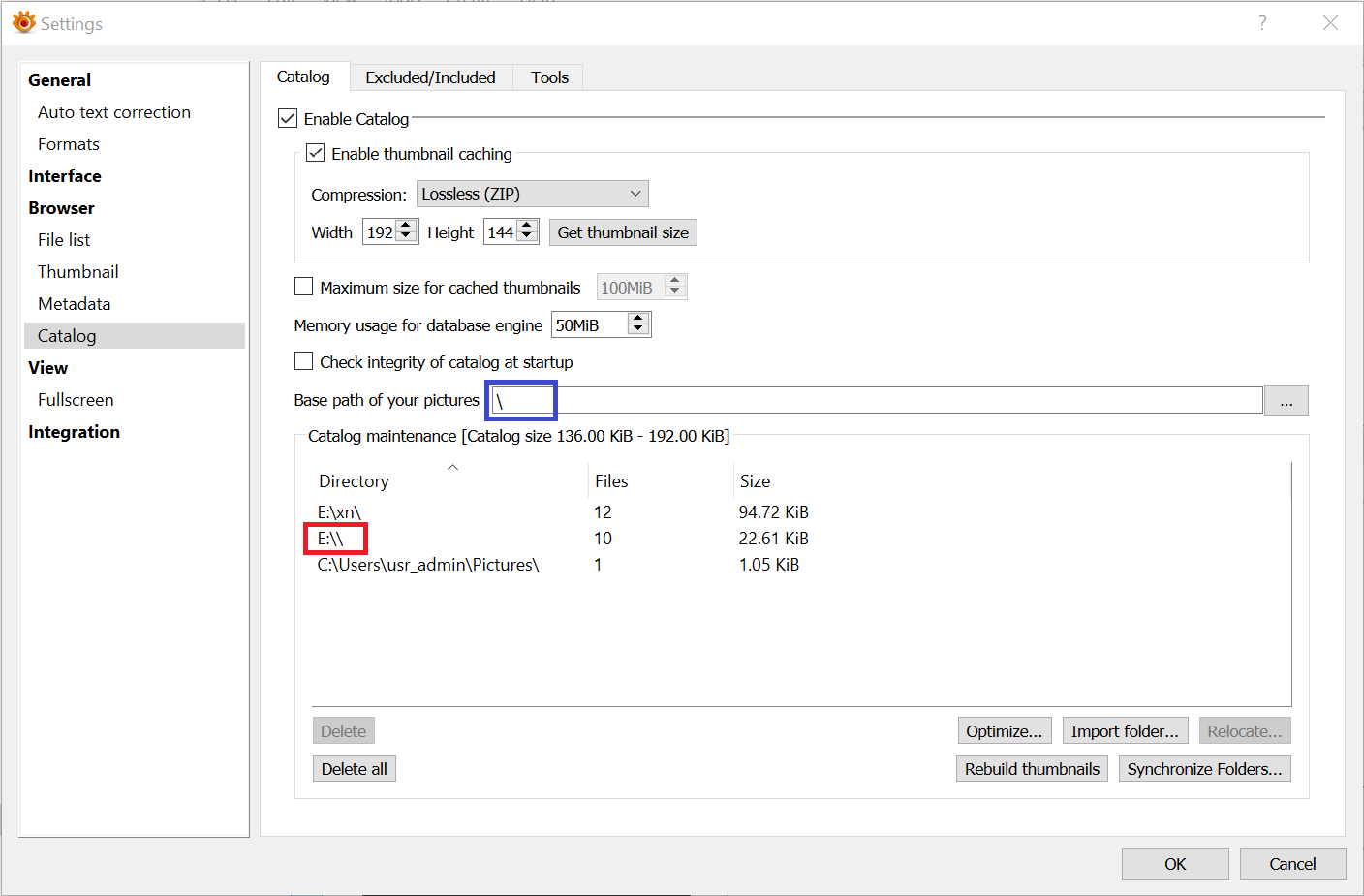Click Get thumbnail size button
The image size is (1364, 896).
coord(623,232)
